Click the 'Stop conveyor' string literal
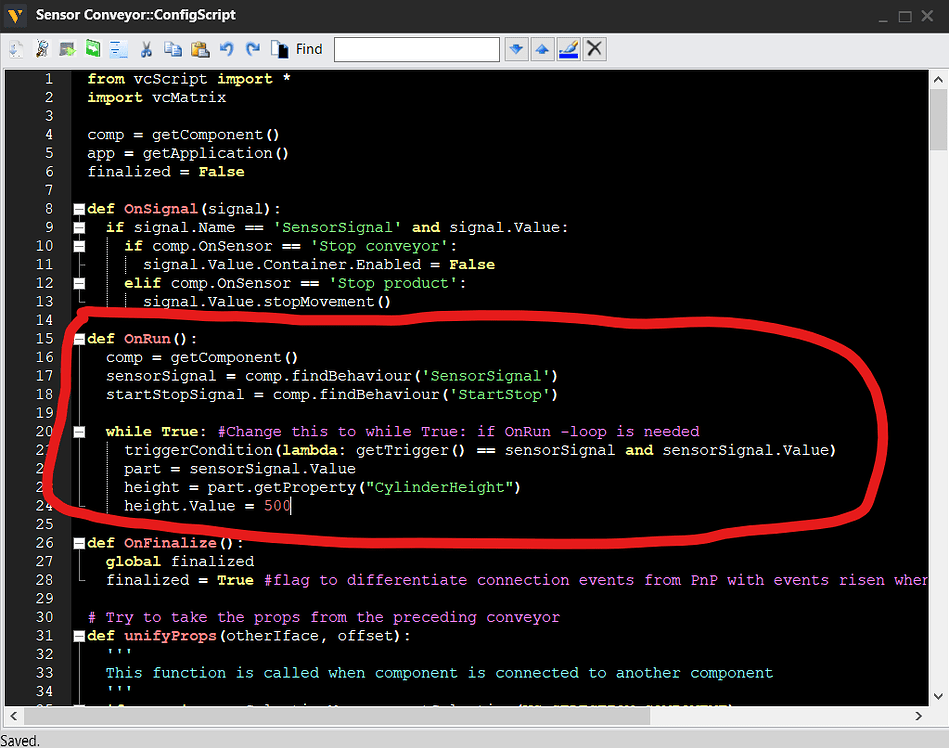 click(x=379, y=246)
